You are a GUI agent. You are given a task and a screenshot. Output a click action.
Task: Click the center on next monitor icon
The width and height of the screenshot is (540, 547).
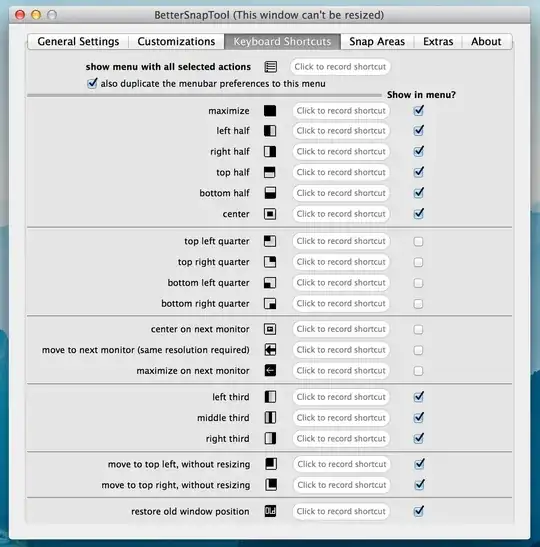coord(270,329)
